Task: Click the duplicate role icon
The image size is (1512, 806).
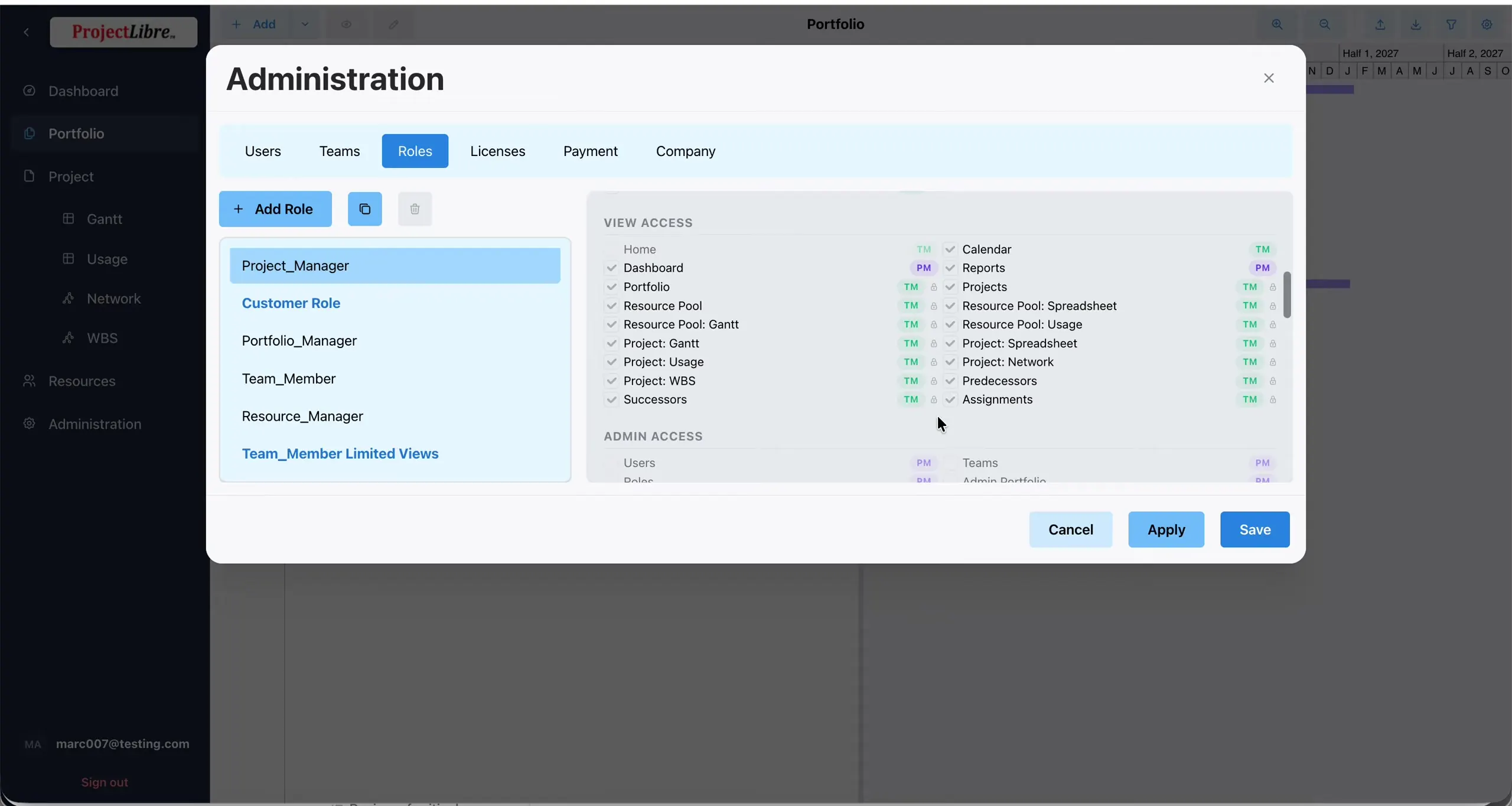Action: point(364,209)
